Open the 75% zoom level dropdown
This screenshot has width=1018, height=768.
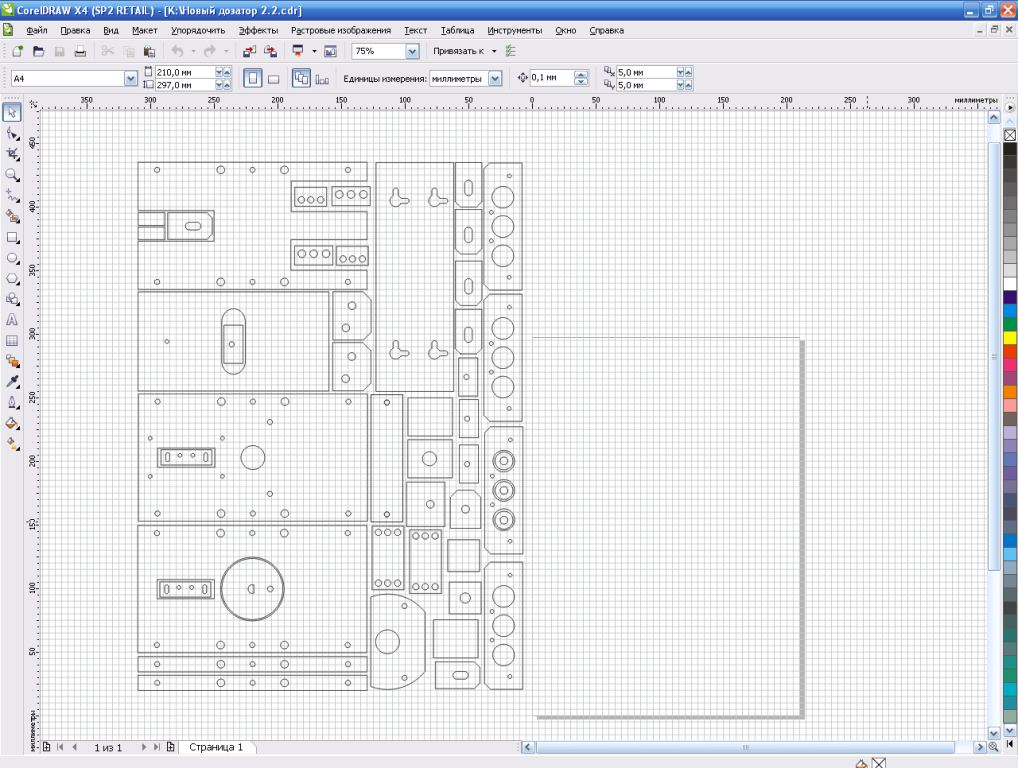click(412, 51)
